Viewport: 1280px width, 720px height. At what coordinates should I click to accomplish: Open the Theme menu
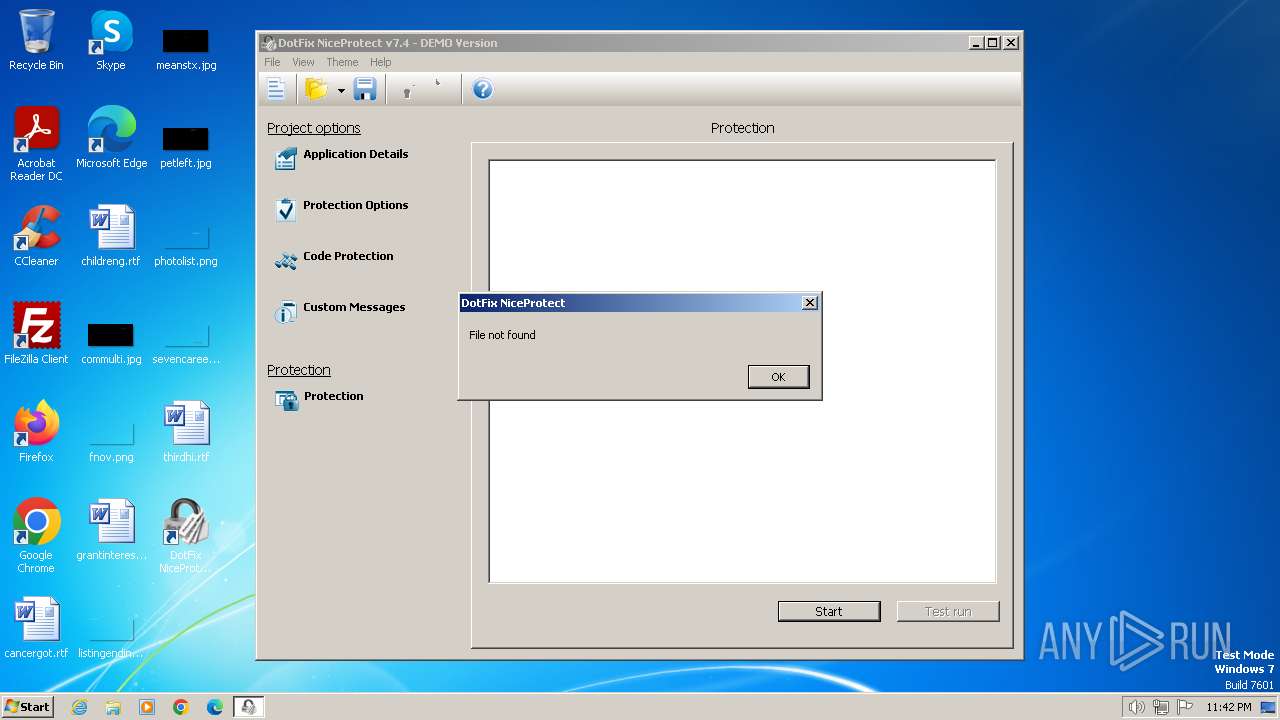pyautogui.click(x=342, y=62)
